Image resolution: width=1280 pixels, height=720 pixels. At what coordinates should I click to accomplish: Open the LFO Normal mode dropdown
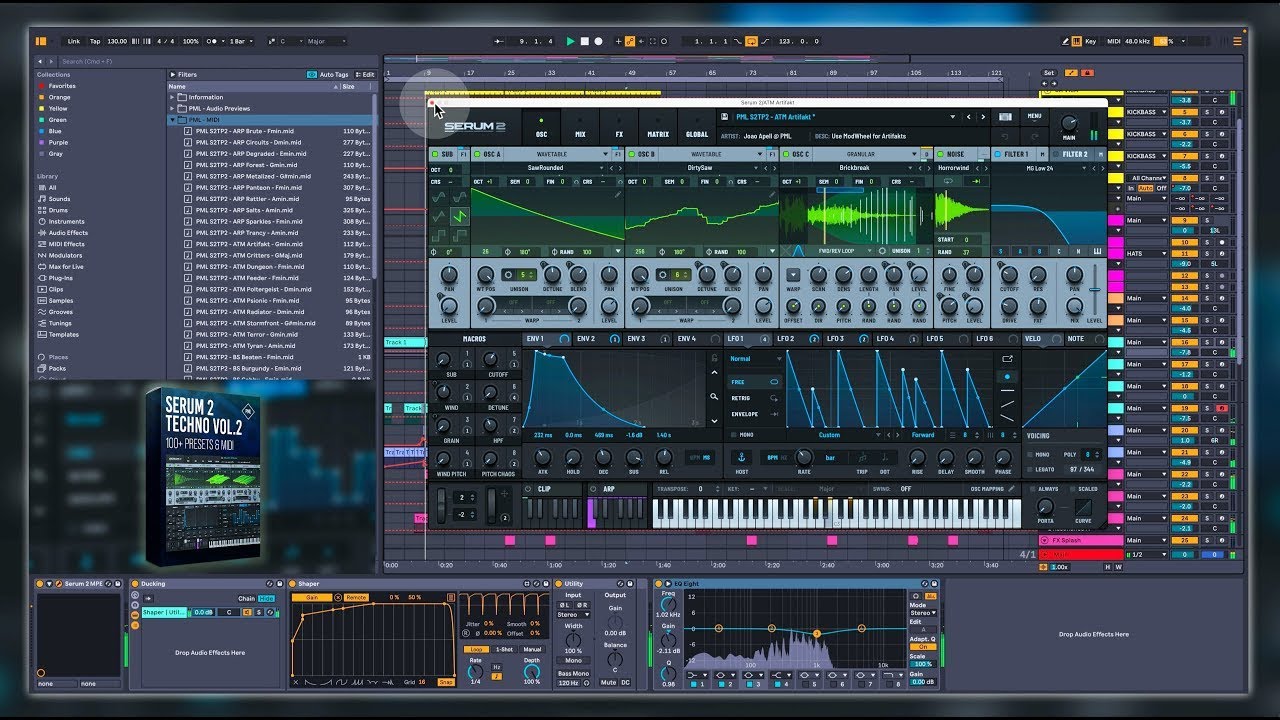[x=755, y=358]
